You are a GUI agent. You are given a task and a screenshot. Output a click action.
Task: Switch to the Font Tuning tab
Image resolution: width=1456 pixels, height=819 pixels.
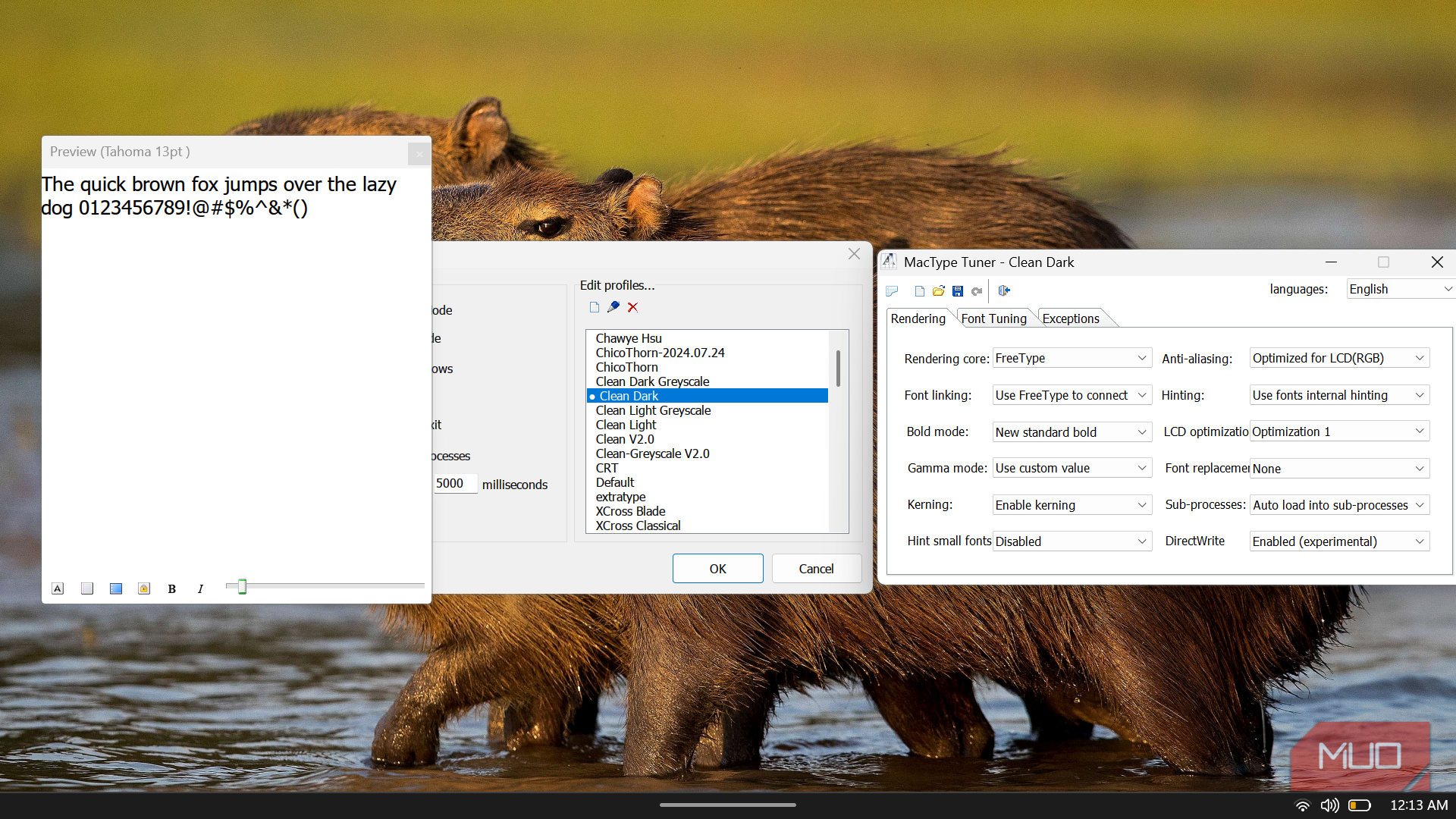coord(993,318)
